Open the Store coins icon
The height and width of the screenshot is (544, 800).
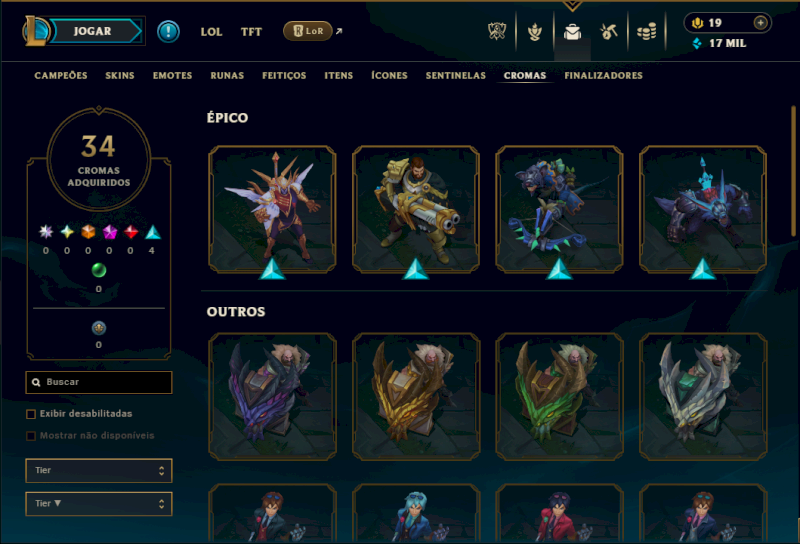(646, 32)
